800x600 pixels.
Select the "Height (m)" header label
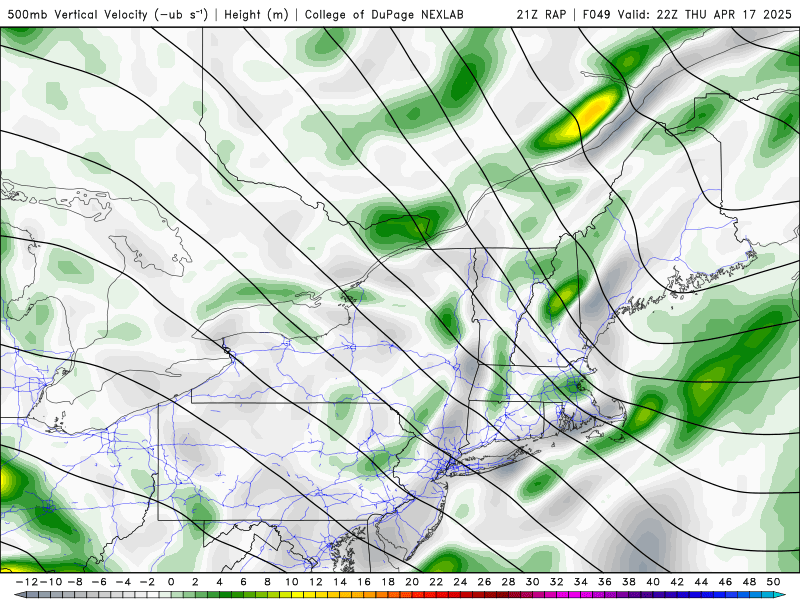256,15
